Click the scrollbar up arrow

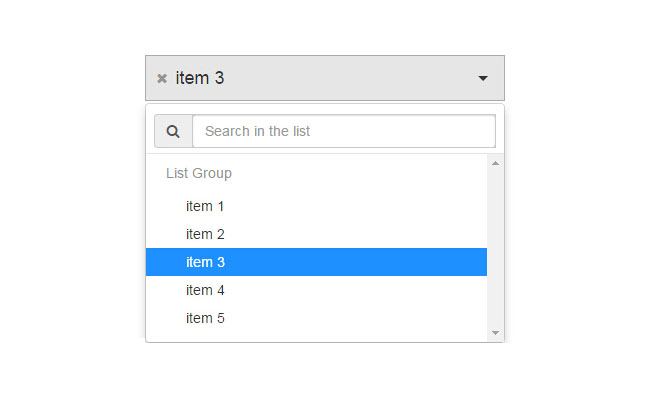tap(495, 161)
